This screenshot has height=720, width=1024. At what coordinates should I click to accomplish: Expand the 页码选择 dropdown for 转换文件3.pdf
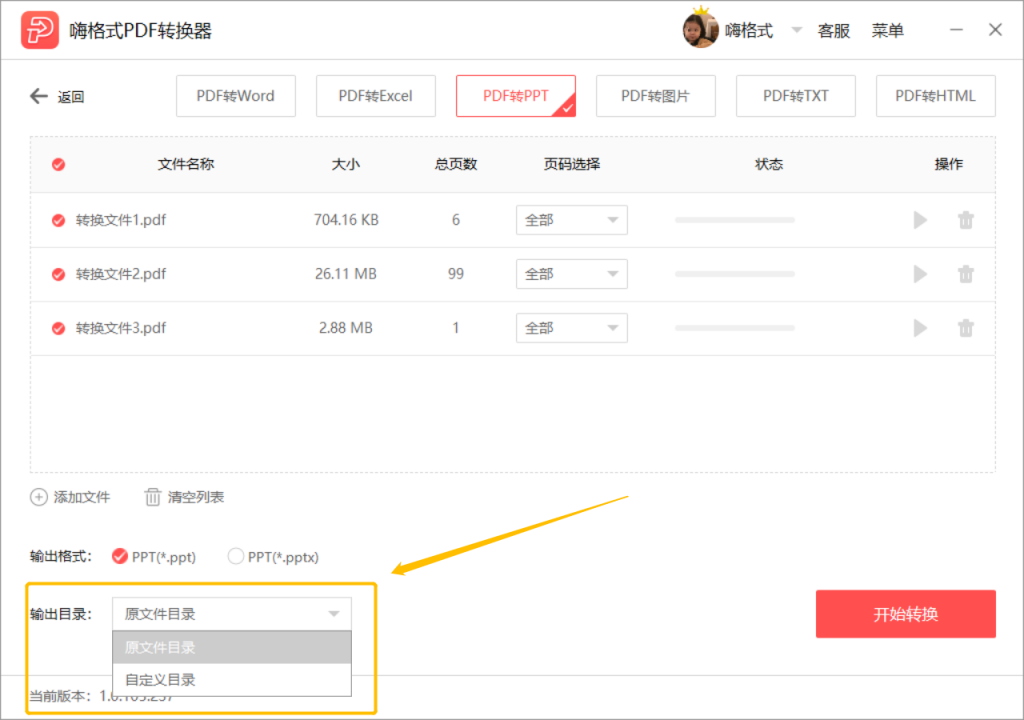[571, 328]
